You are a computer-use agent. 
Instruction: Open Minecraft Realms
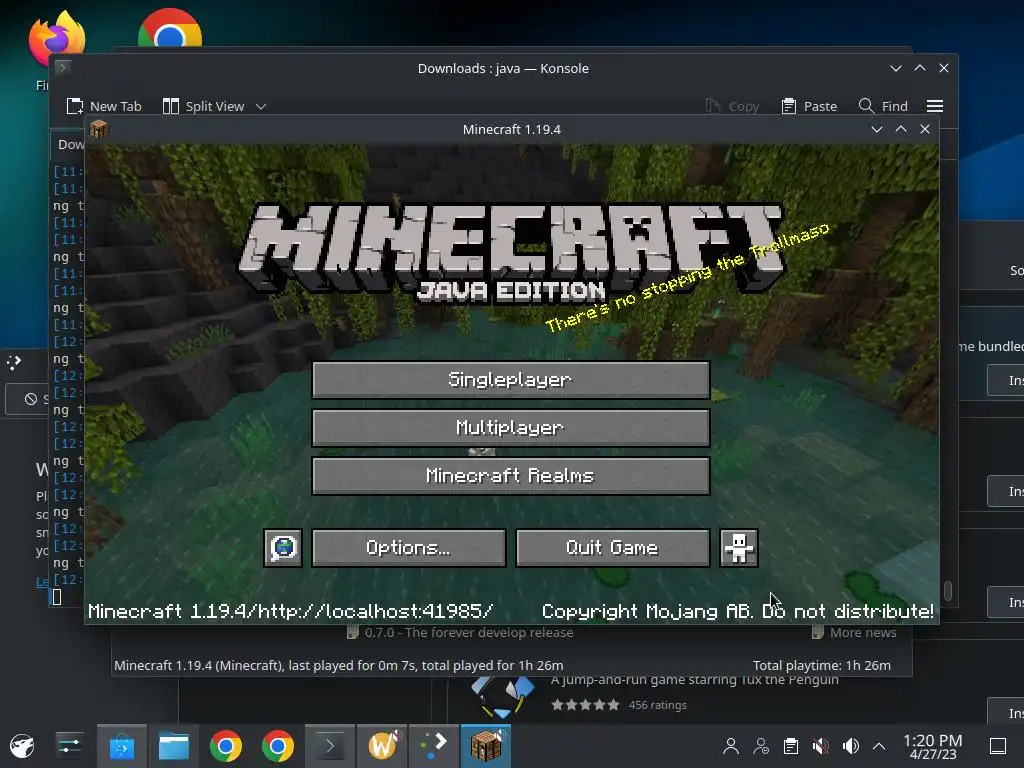point(511,475)
